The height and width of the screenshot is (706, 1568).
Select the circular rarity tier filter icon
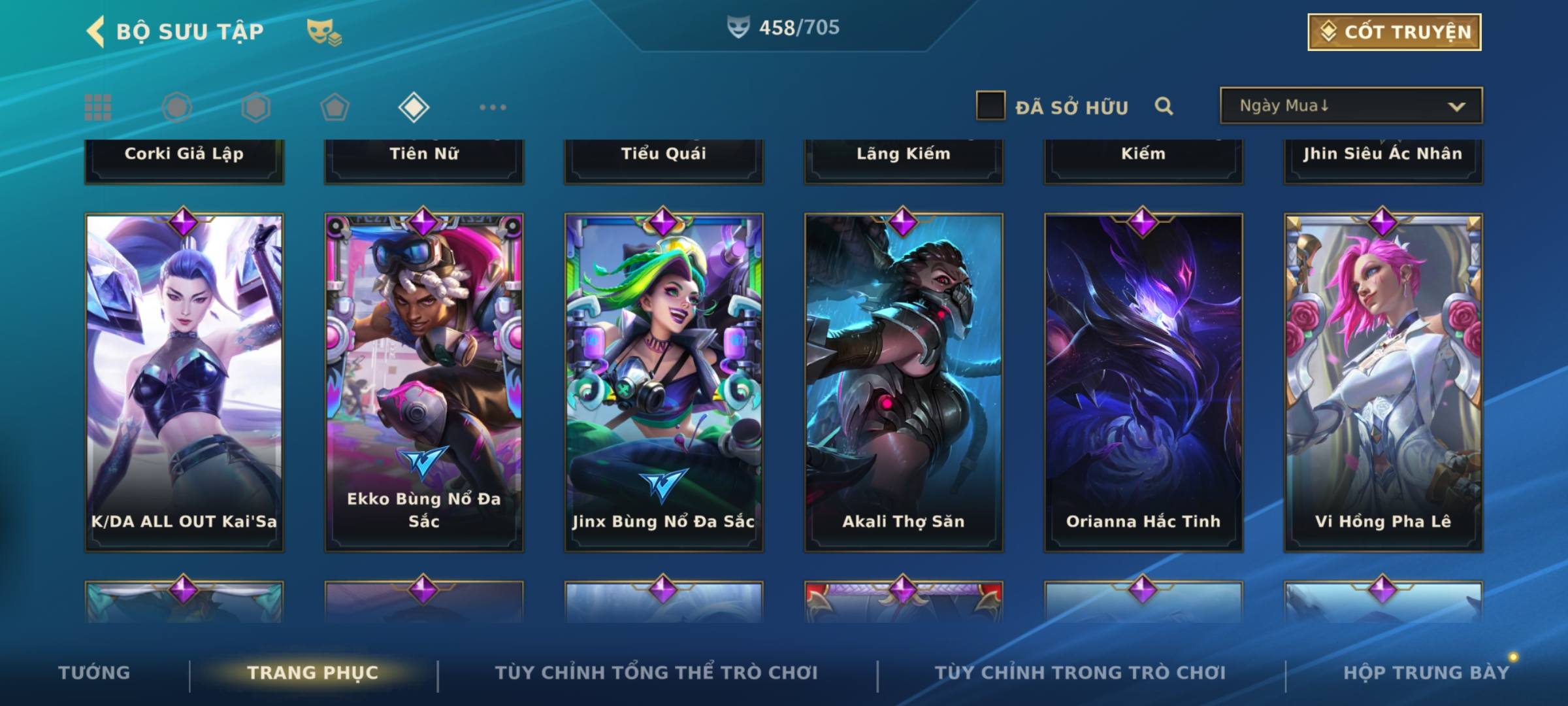(x=177, y=107)
